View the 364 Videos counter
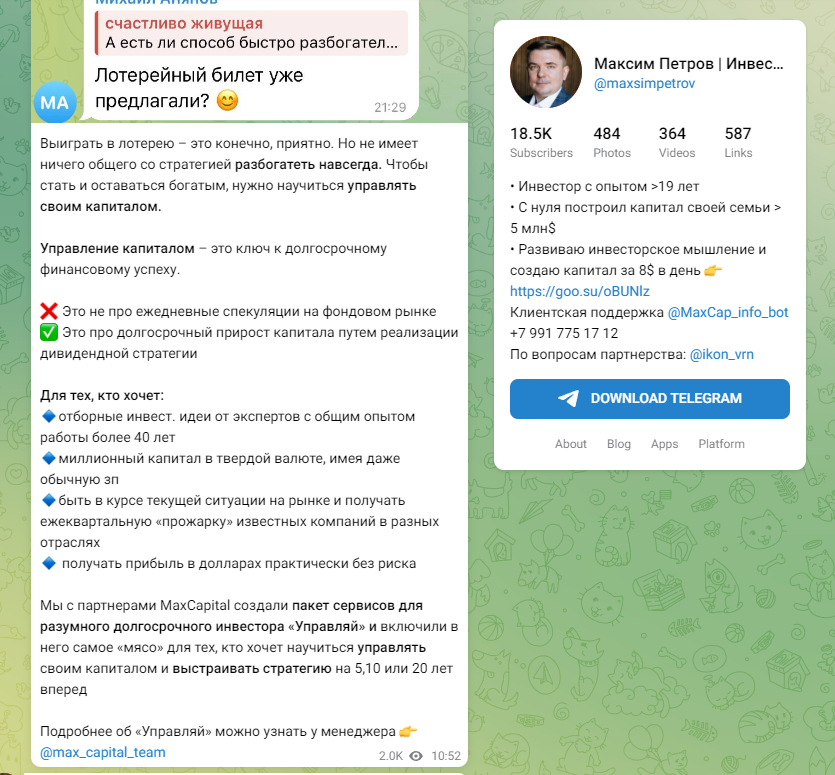 click(672, 142)
